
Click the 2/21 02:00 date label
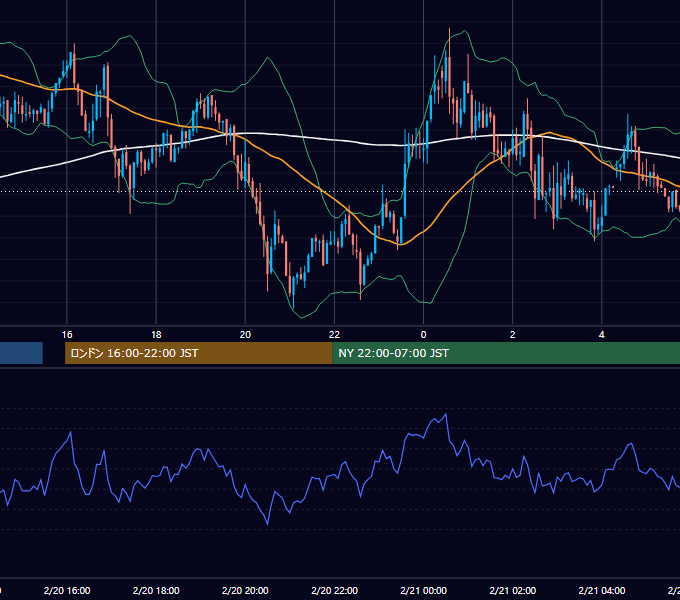coord(513,590)
